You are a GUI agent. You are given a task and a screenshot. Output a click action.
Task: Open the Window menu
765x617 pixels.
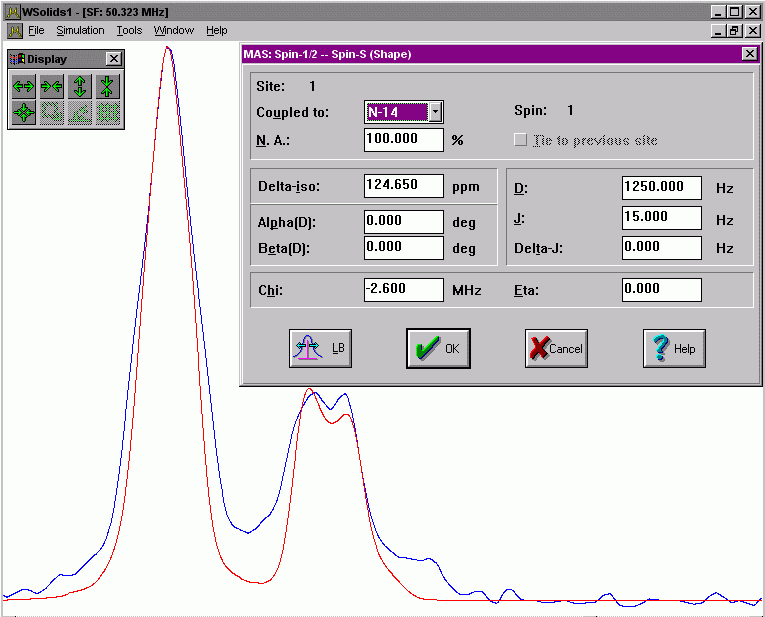click(174, 31)
